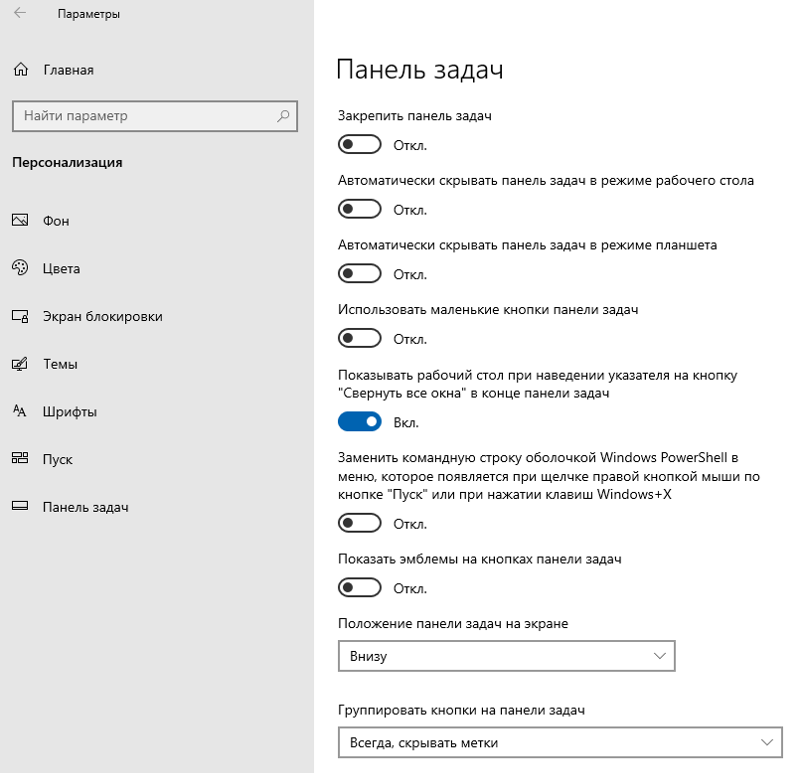The width and height of the screenshot is (800, 773).
Task: Click the Показать эмблемы на кнопках label
Action: pos(480,559)
